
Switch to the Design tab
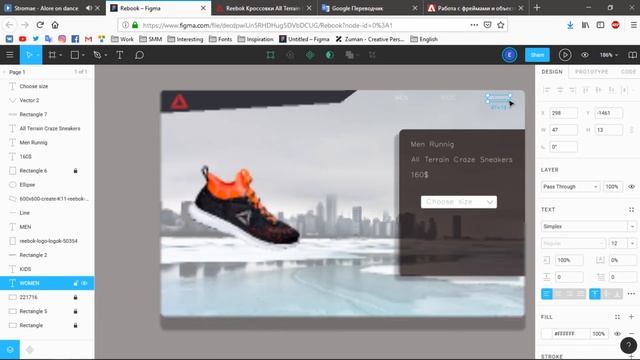tap(552, 71)
